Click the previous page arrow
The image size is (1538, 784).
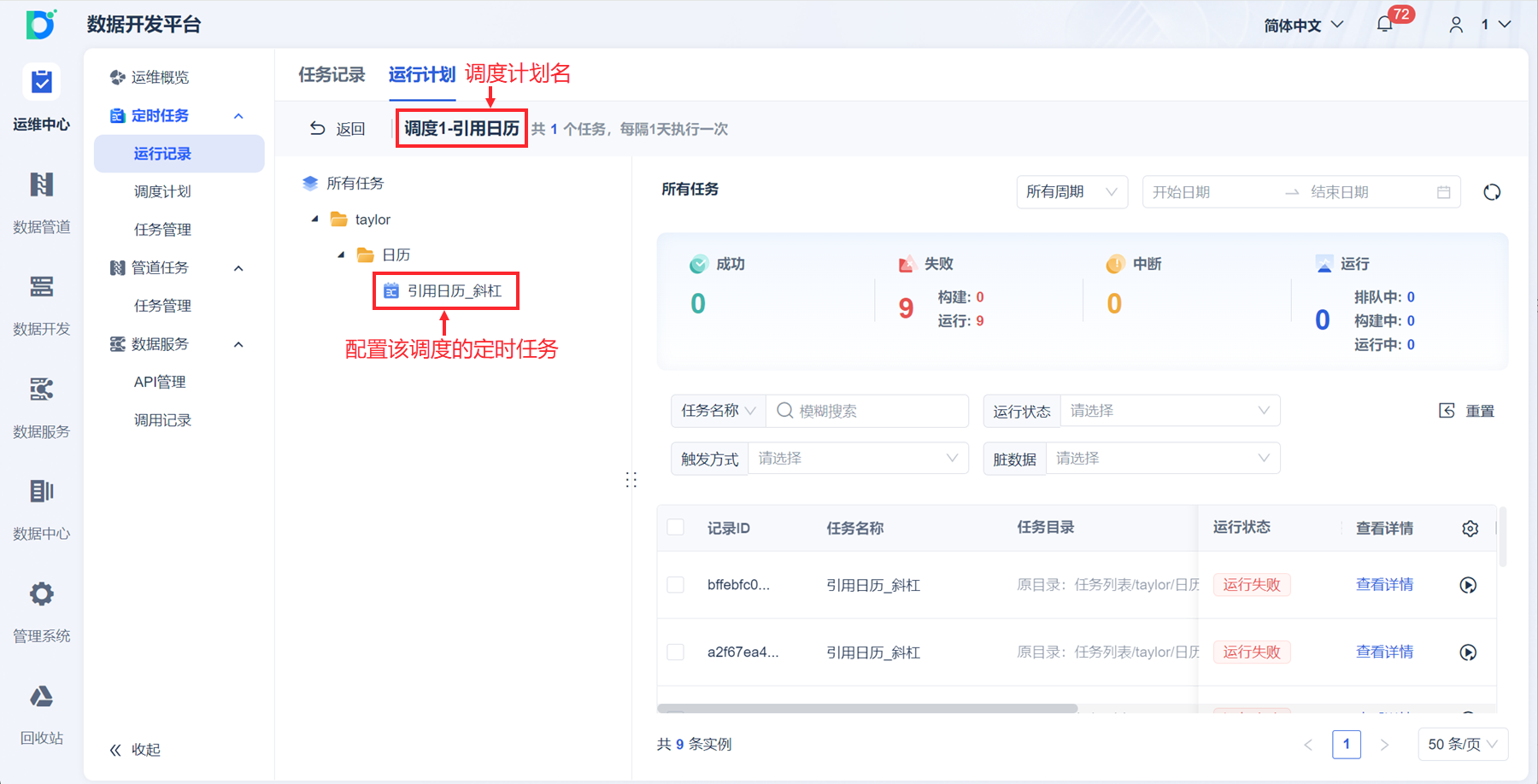tap(1308, 745)
